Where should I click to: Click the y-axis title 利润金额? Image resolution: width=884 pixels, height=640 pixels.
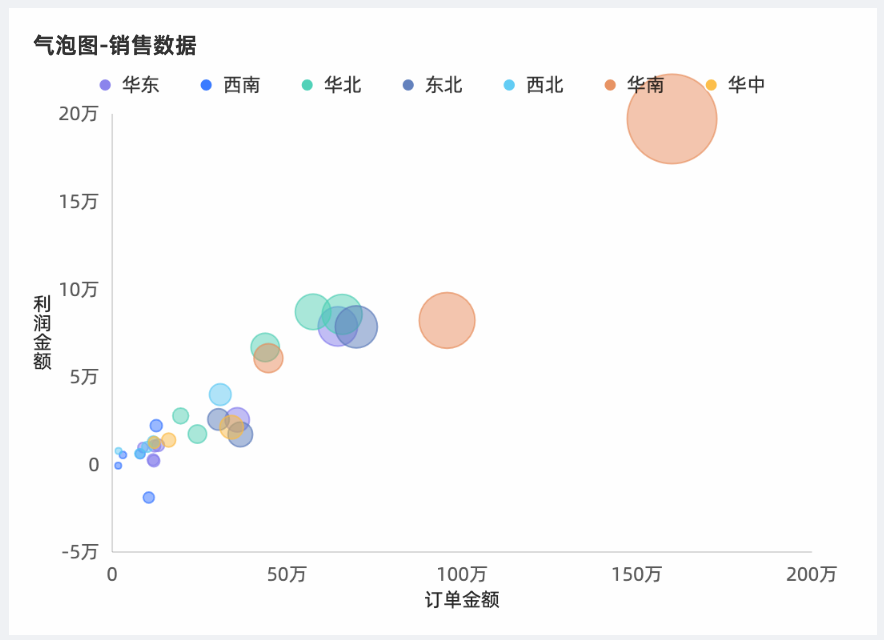pos(42,333)
